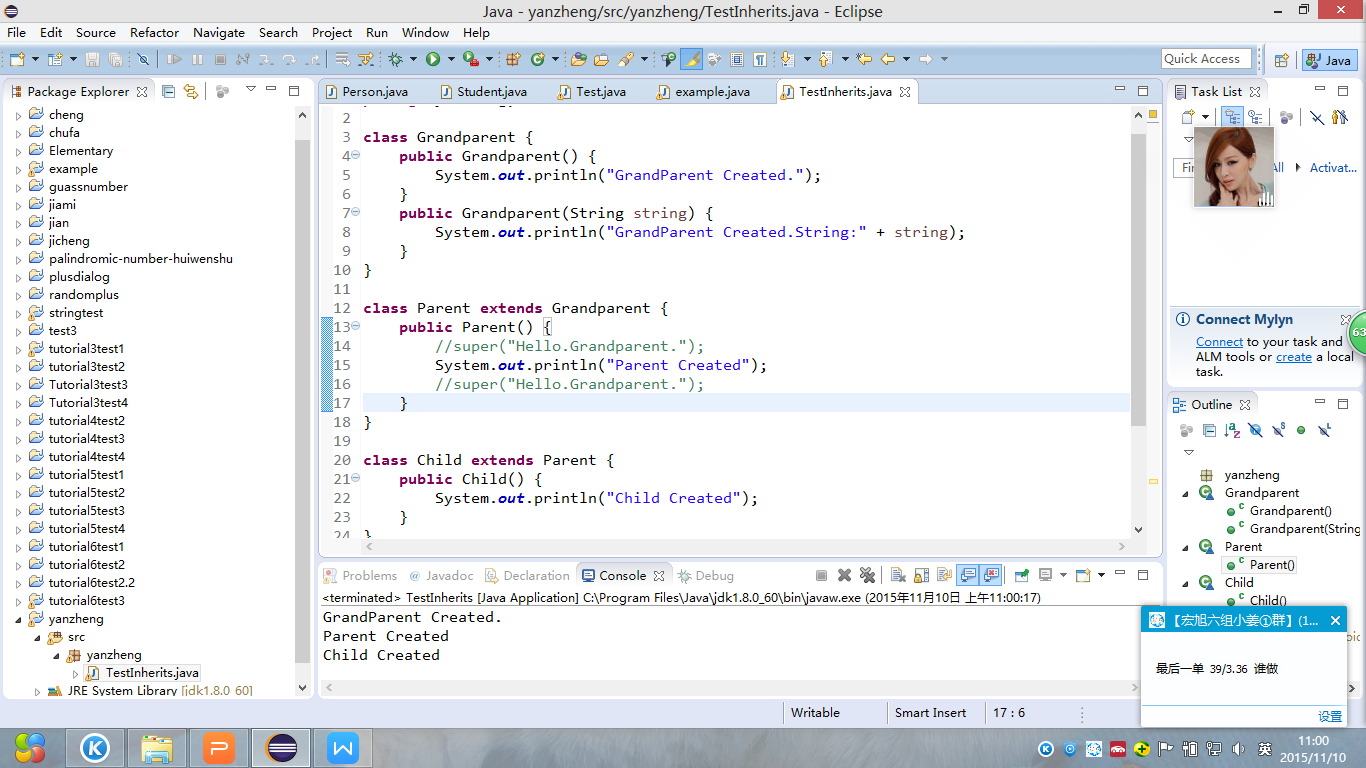1366x768 pixels.
Task: Expand the cheng project in Package Explorer
Action: [18, 115]
